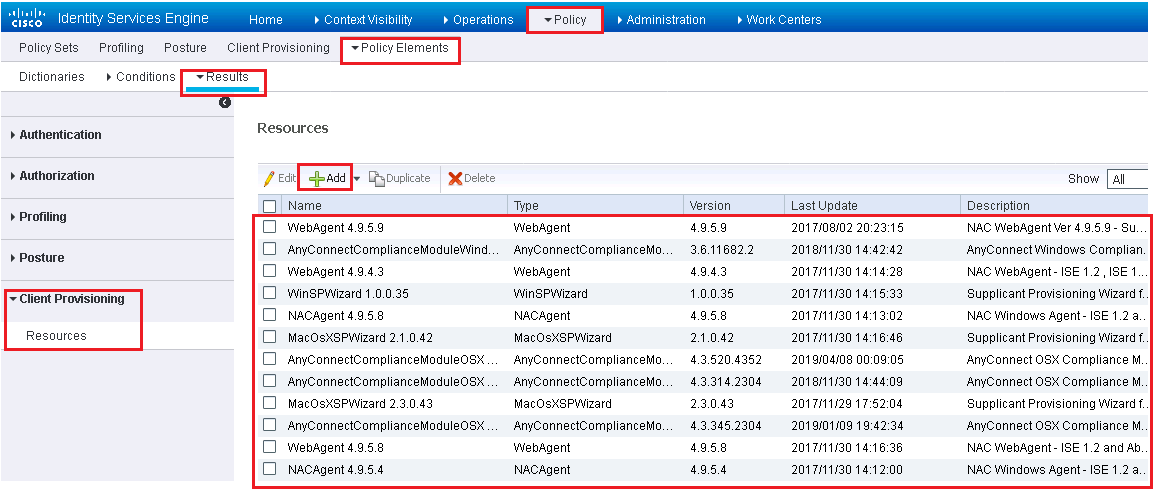Image resolution: width=1160 pixels, height=501 pixels.
Task: Check the WebAgent 4.9.5.9 row checkbox
Action: [x=269, y=226]
